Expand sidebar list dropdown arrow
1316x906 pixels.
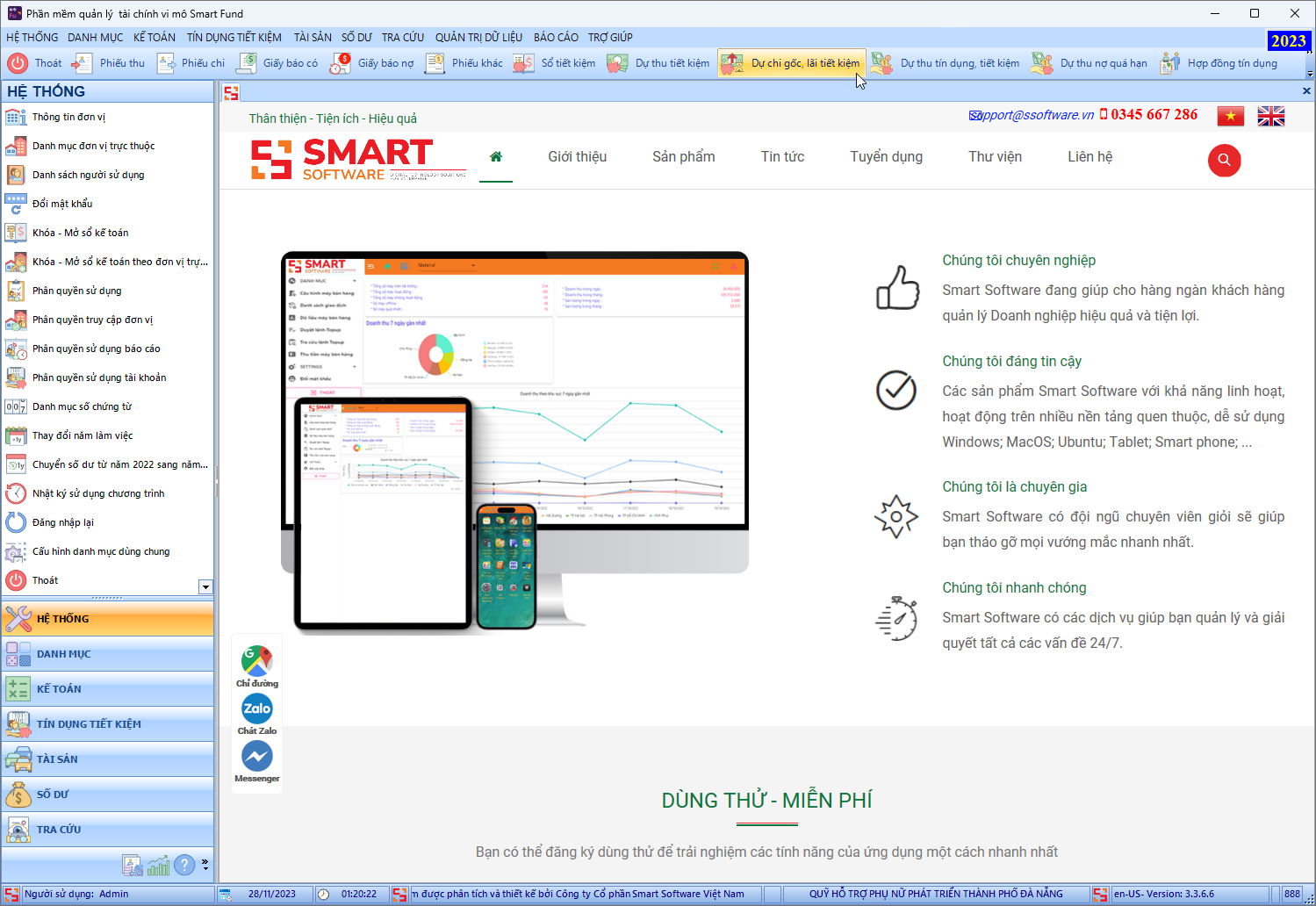click(x=205, y=587)
